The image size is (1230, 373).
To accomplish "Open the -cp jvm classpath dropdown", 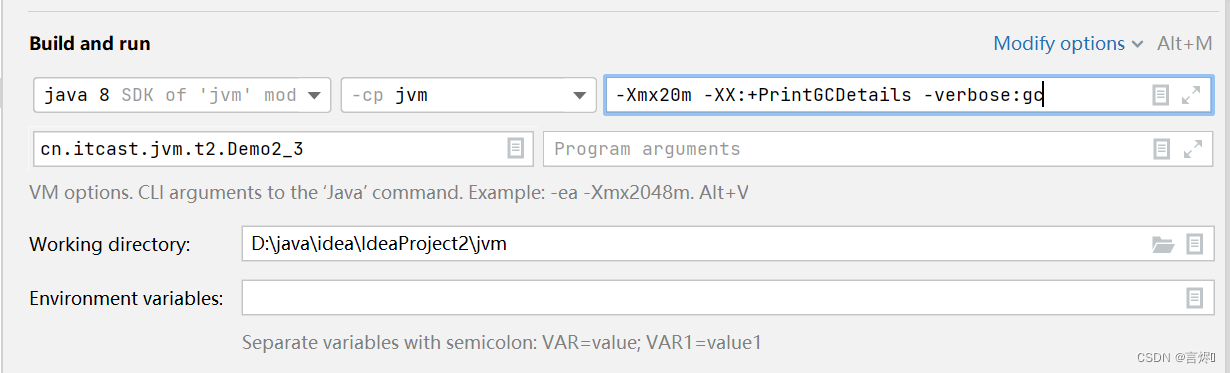I will coord(467,95).
